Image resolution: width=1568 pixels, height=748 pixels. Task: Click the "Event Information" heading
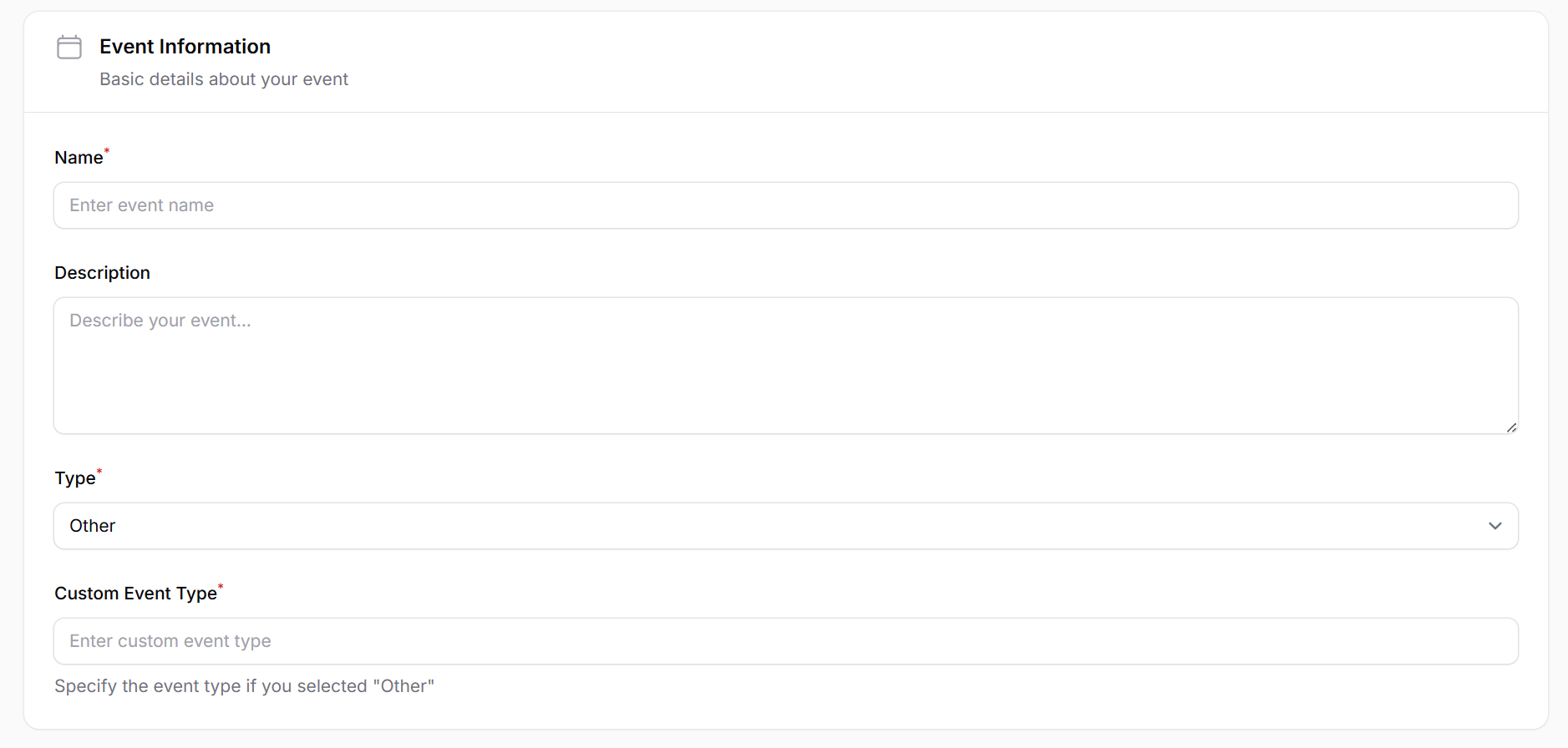185,47
